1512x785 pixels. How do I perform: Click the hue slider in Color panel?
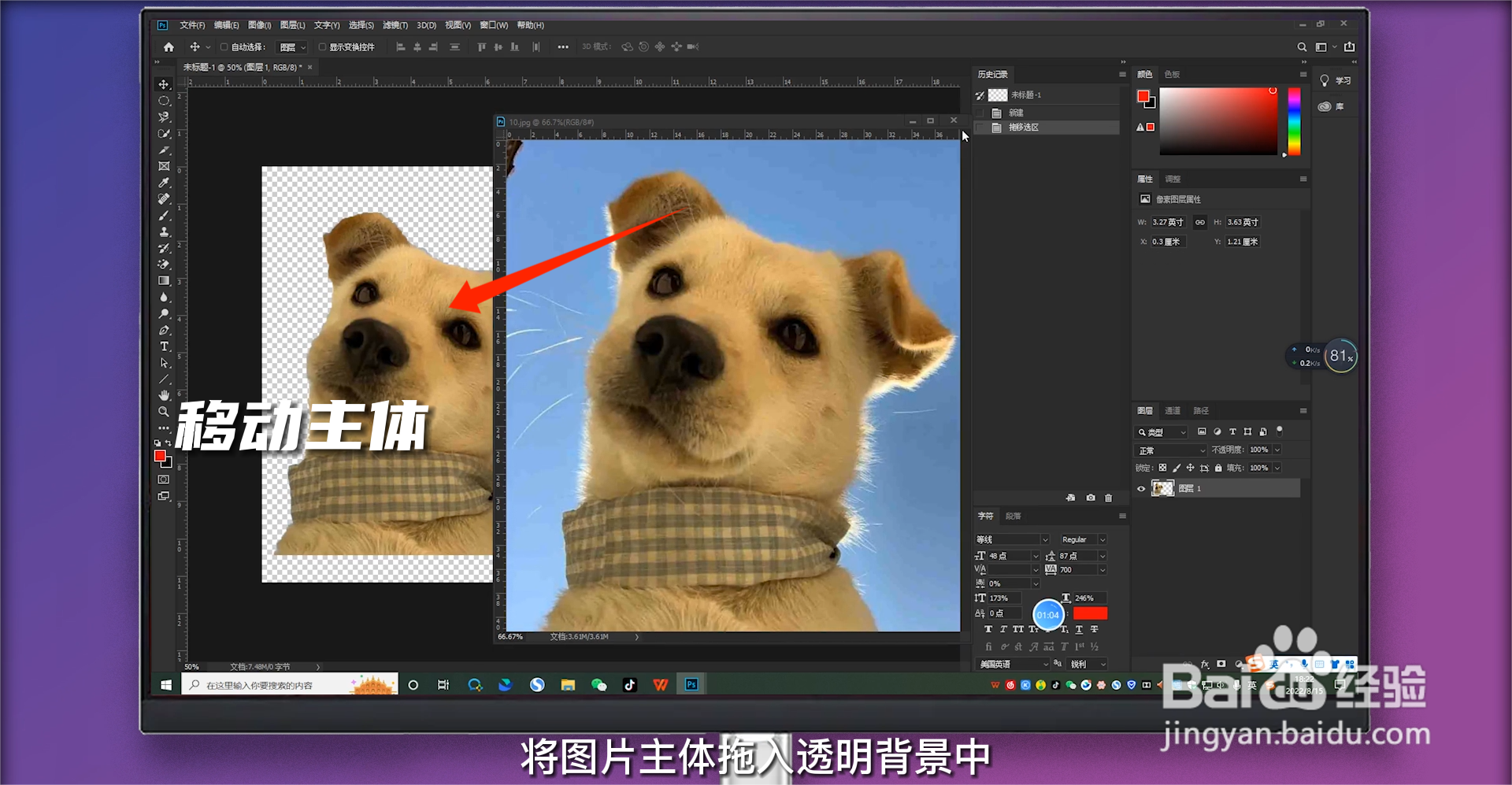coord(1294,121)
